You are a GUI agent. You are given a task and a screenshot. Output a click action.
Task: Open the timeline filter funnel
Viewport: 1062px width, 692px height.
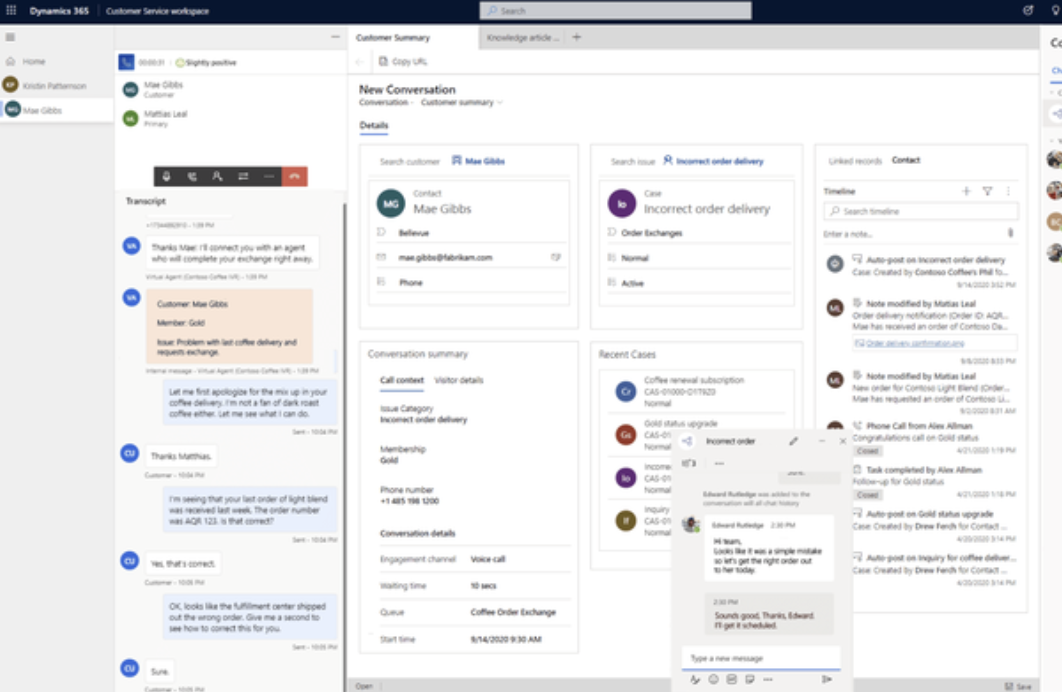[x=987, y=192]
